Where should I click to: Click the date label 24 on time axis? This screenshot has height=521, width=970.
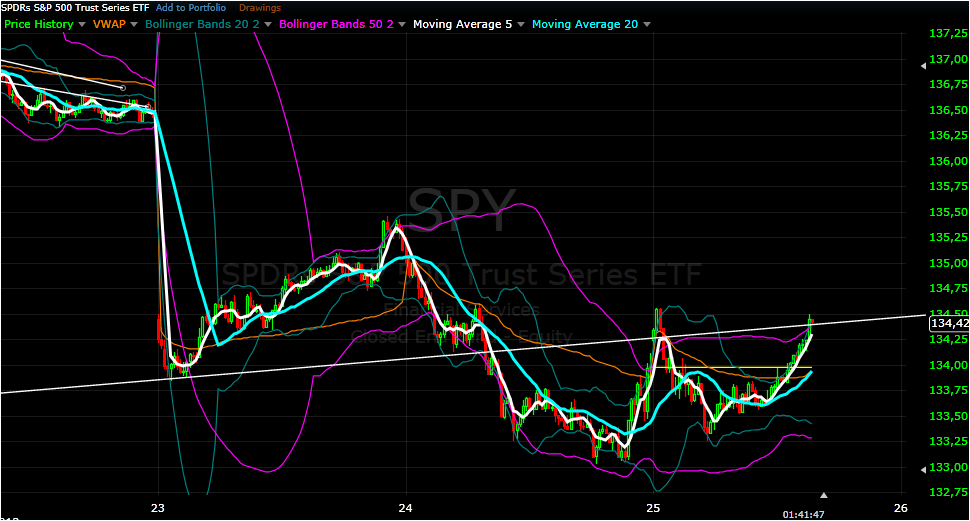(x=405, y=508)
